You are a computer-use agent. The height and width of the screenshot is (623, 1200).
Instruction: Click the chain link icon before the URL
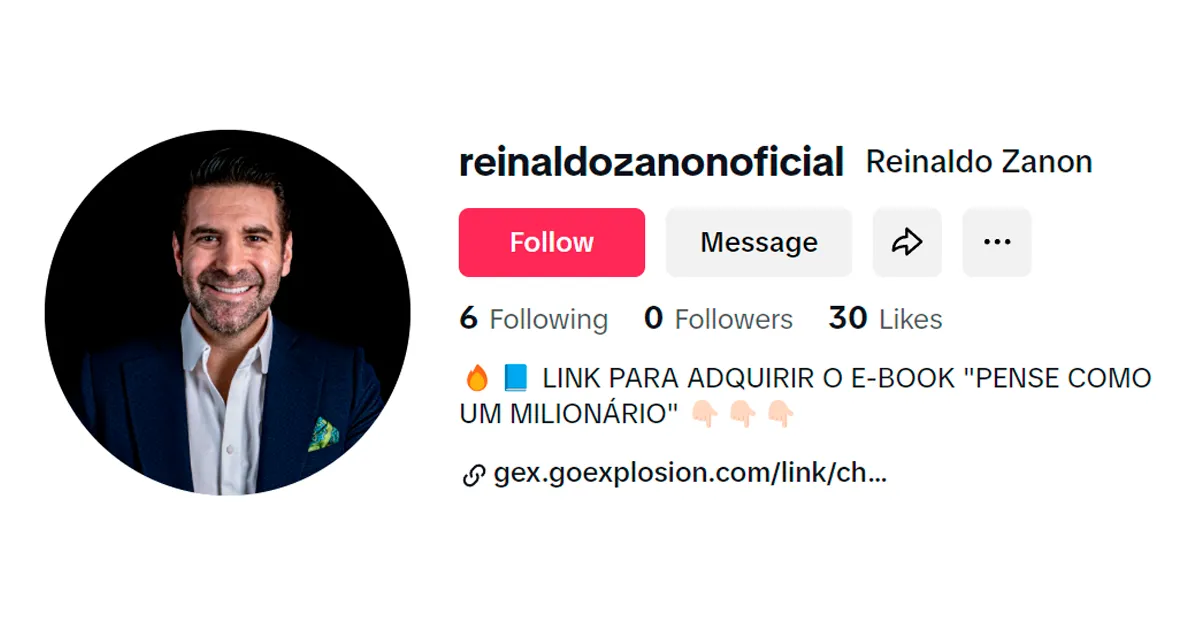tap(474, 476)
